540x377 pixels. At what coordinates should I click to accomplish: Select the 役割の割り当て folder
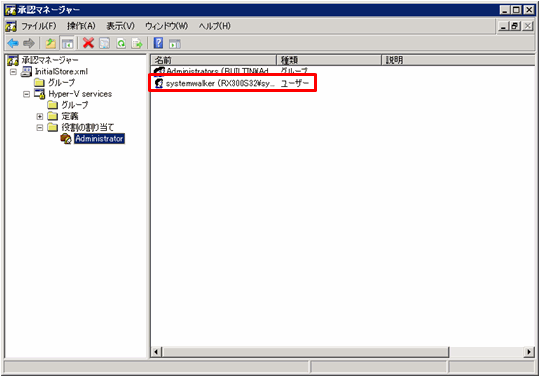point(87,127)
